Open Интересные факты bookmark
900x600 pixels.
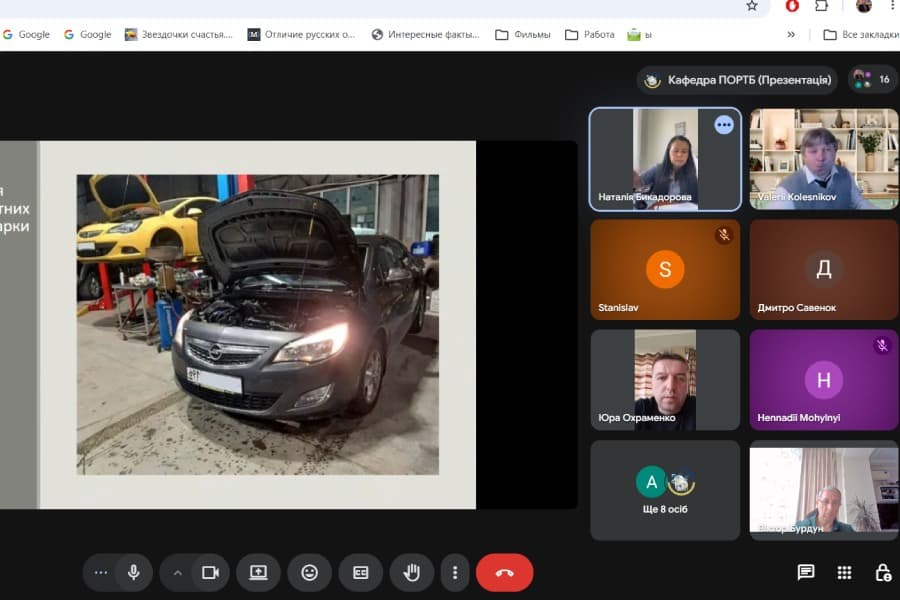(x=425, y=34)
